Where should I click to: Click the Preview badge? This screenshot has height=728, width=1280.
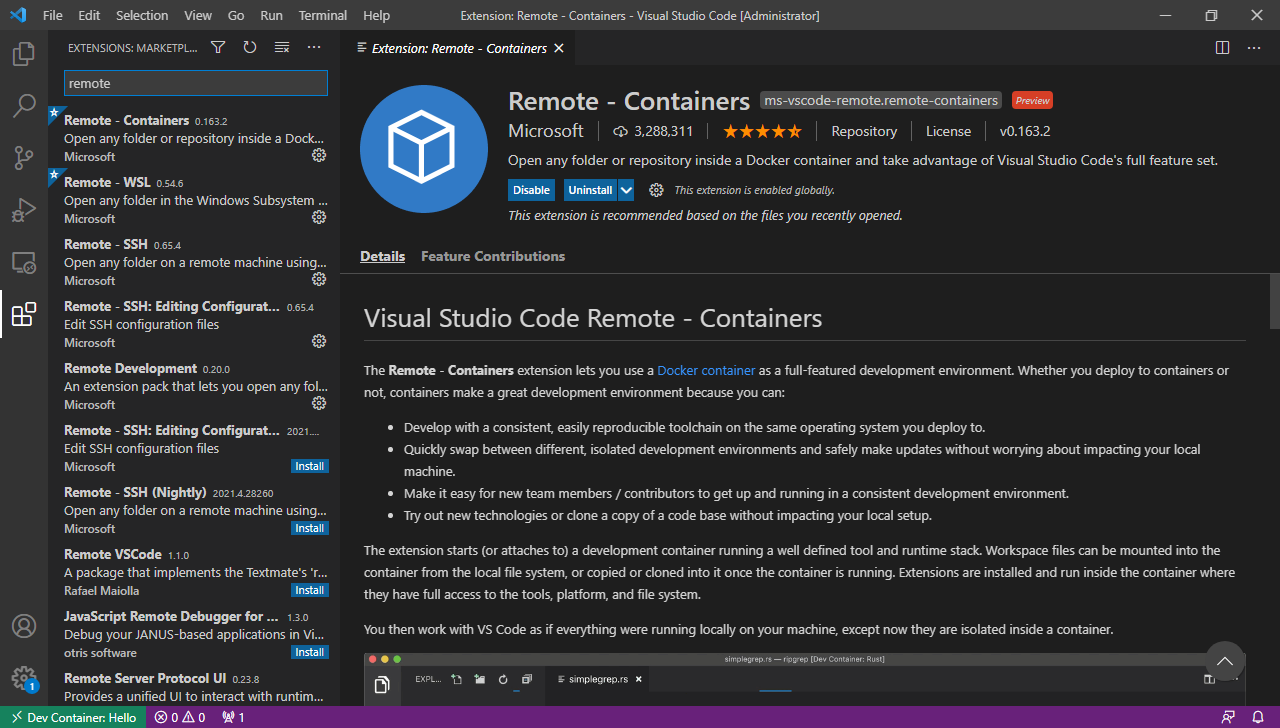tap(1032, 100)
